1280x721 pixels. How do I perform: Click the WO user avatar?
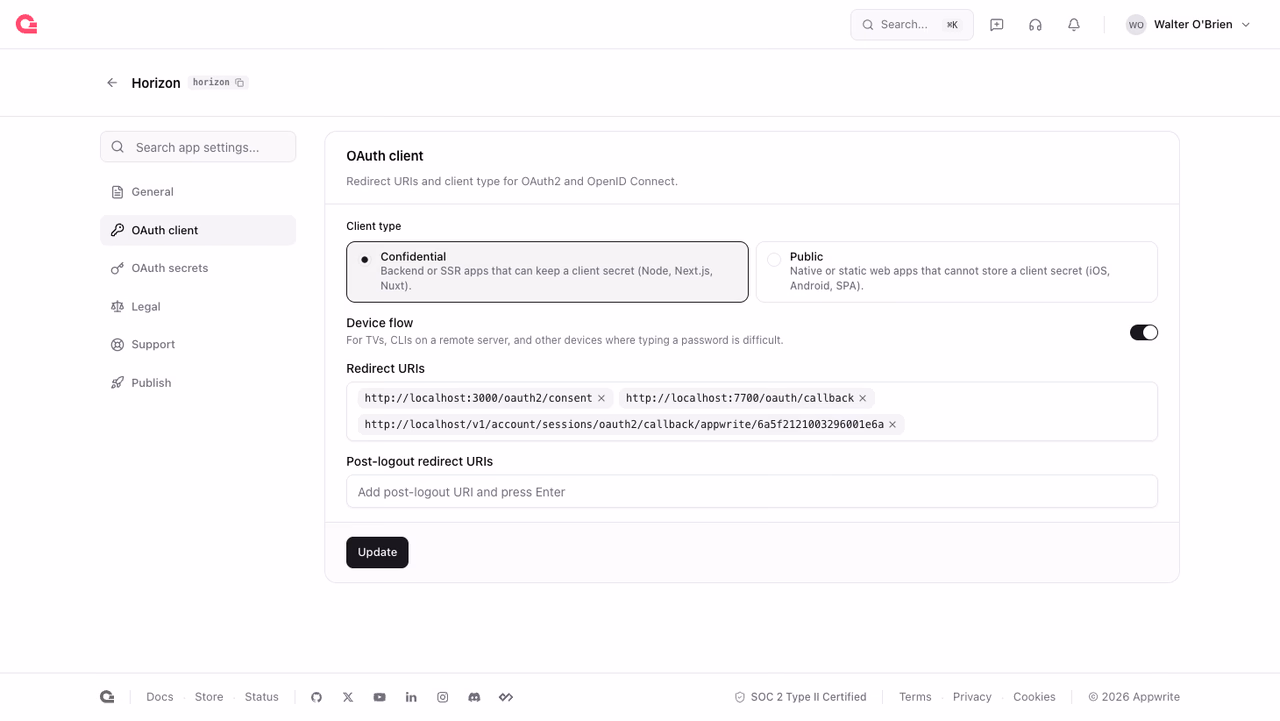(x=1136, y=25)
